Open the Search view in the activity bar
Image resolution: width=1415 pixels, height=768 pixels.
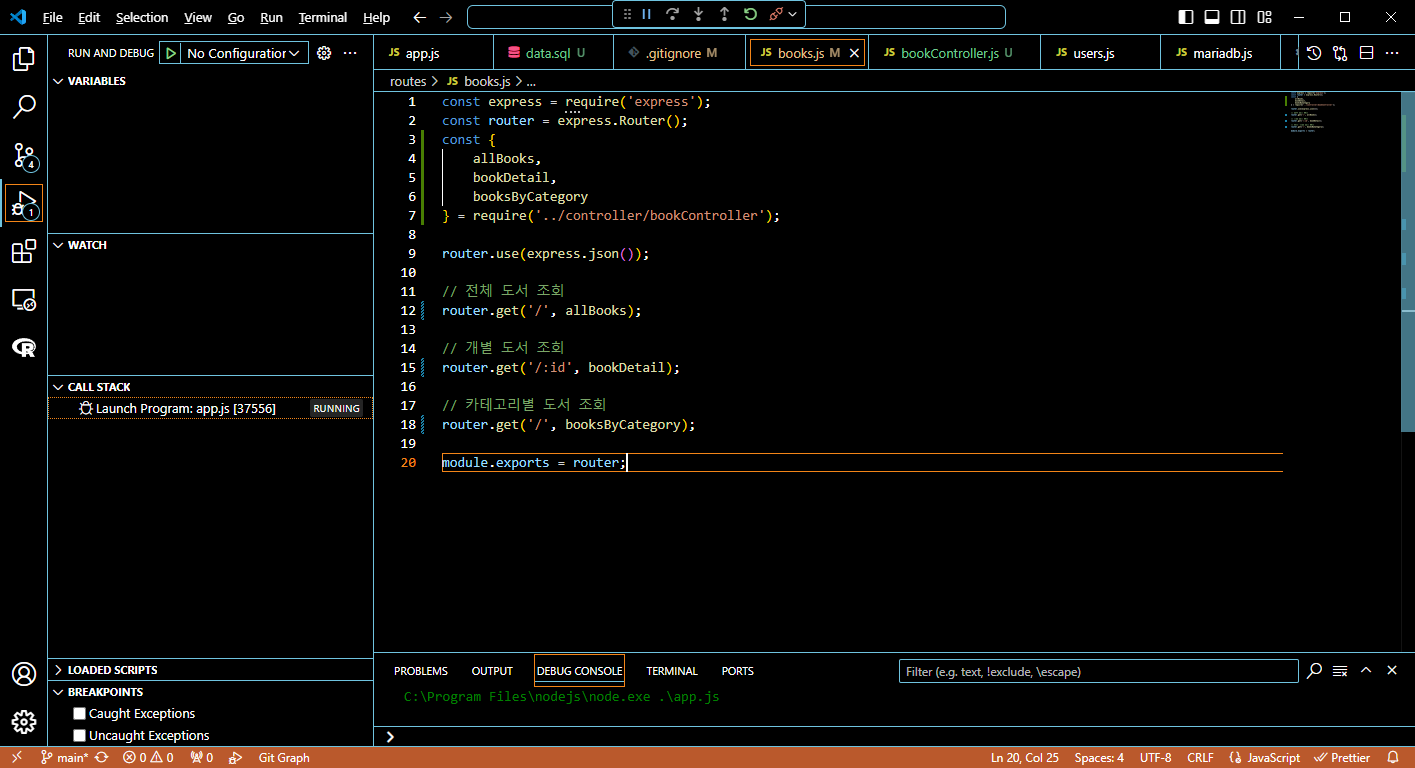tap(24, 107)
